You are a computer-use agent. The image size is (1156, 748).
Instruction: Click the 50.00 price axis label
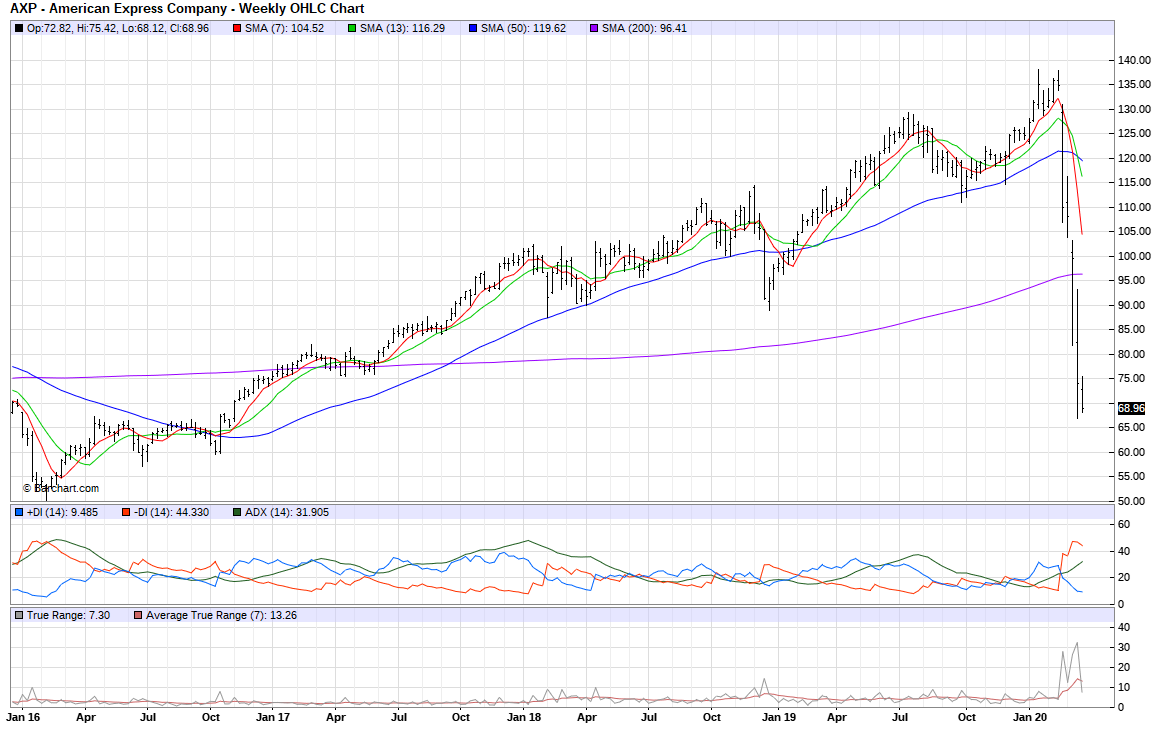(1132, 501)
